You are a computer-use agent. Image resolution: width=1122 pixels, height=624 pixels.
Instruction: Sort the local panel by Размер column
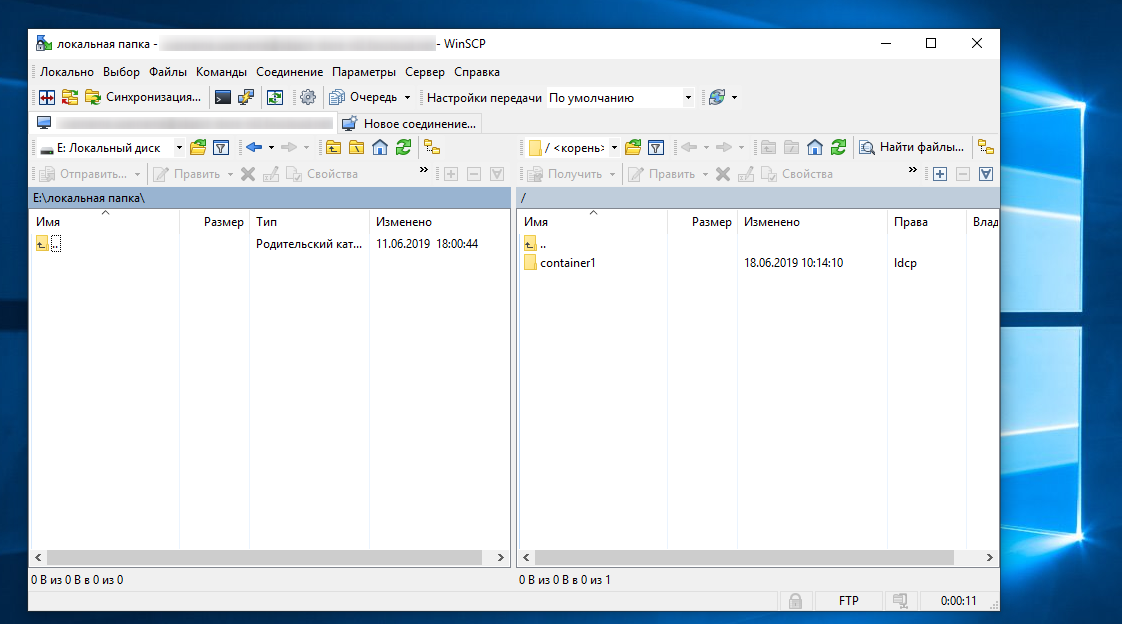pos(214,222)
